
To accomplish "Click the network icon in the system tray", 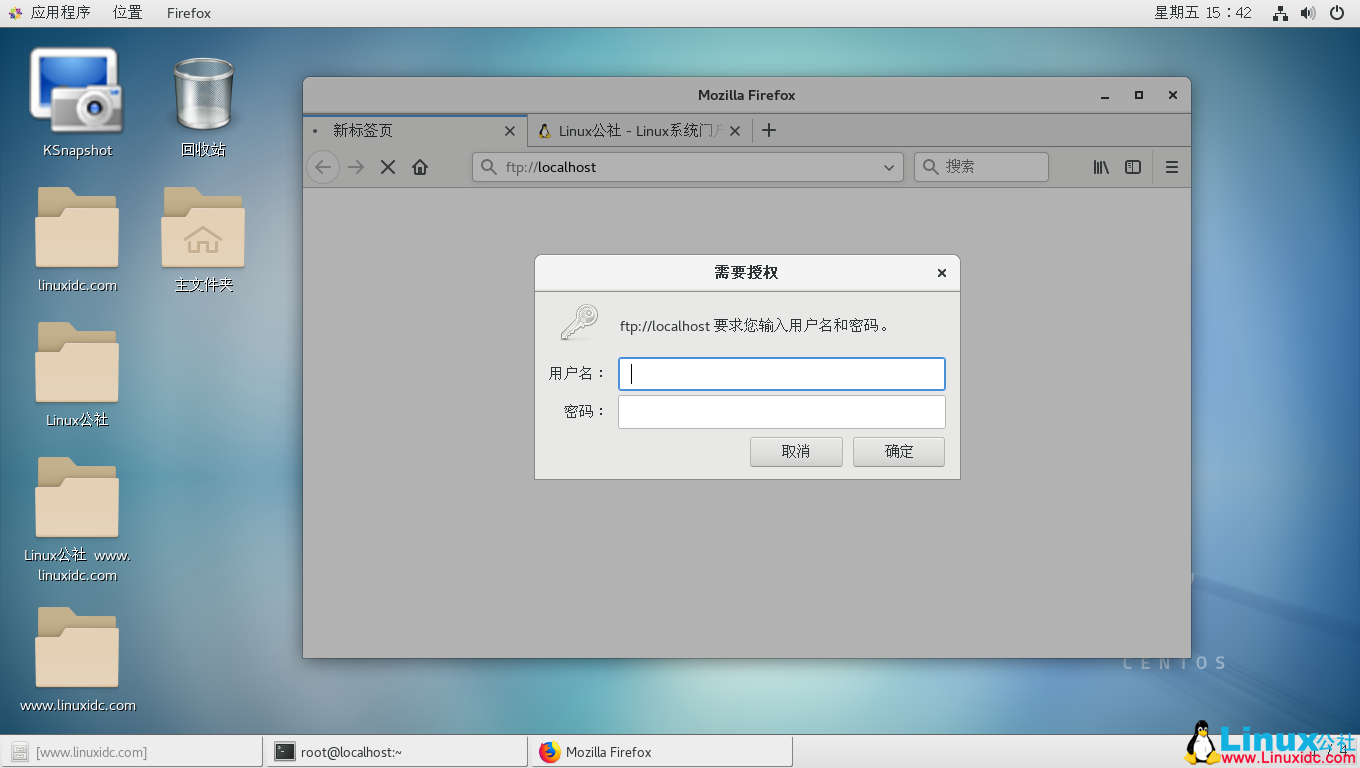I will click(x=1279, y=13).
